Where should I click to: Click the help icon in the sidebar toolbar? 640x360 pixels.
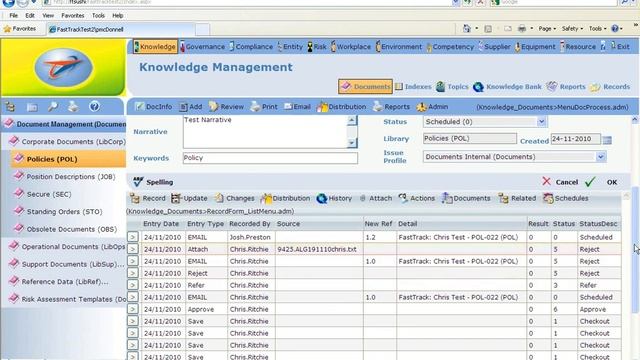[94, 107]
